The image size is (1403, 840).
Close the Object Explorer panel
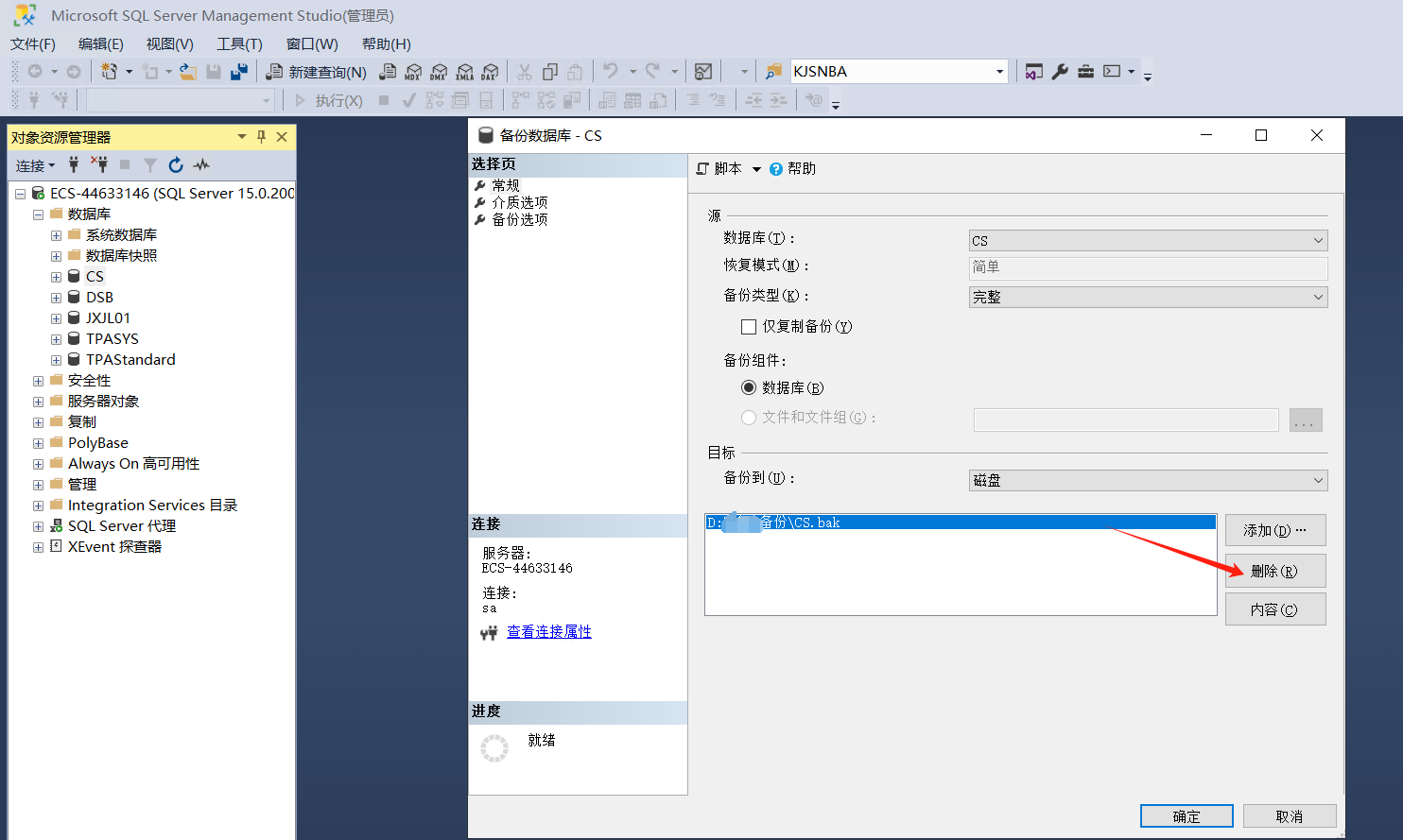[282, 137]
